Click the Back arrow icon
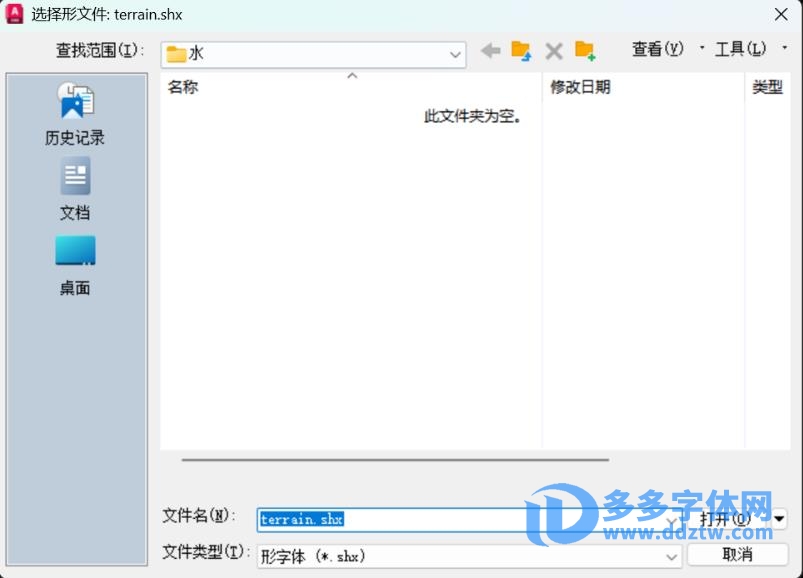Screen dimensions: 803x578 coord(490,51)
